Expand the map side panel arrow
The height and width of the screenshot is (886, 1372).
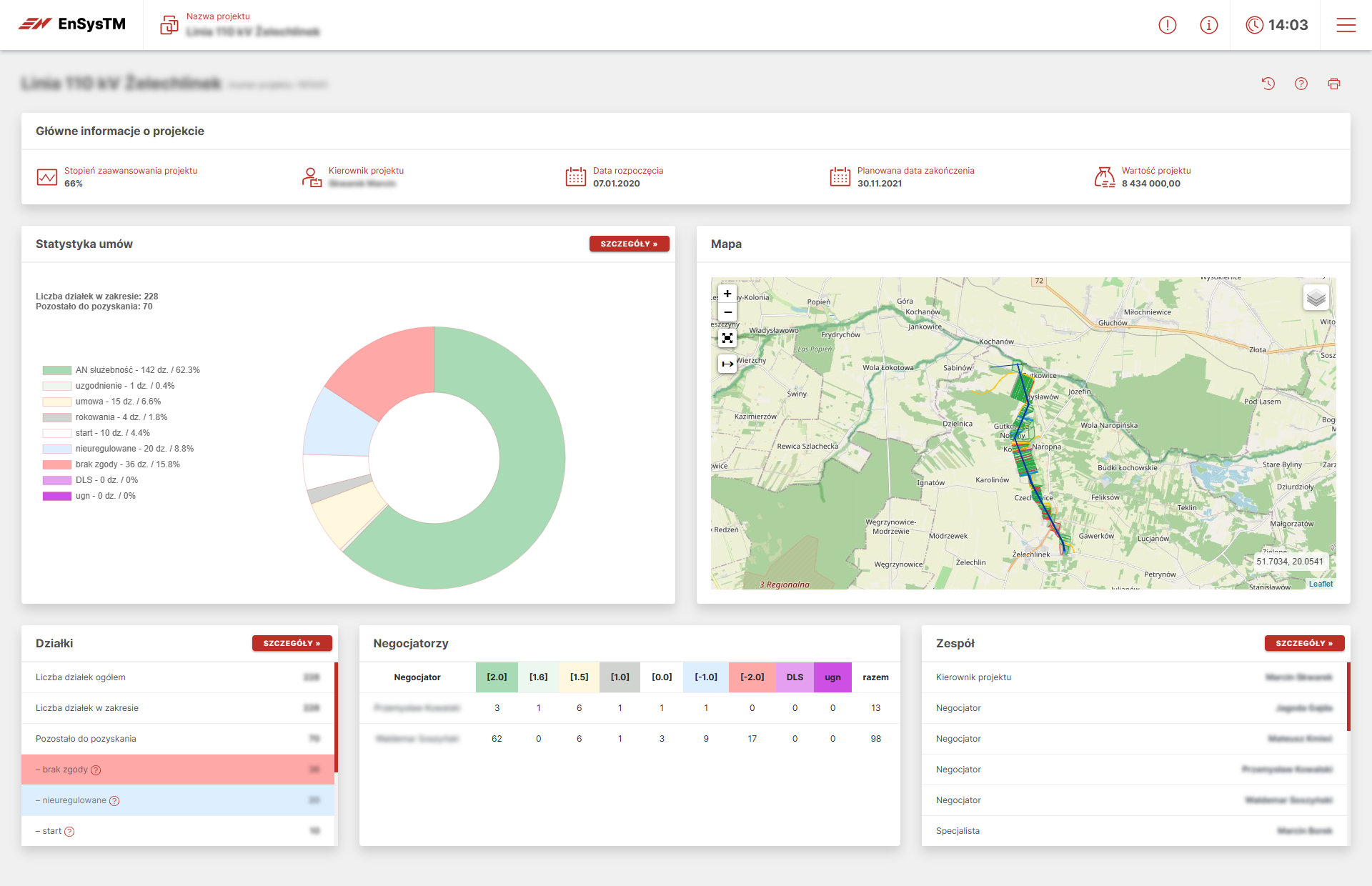[x=727, y=364]
